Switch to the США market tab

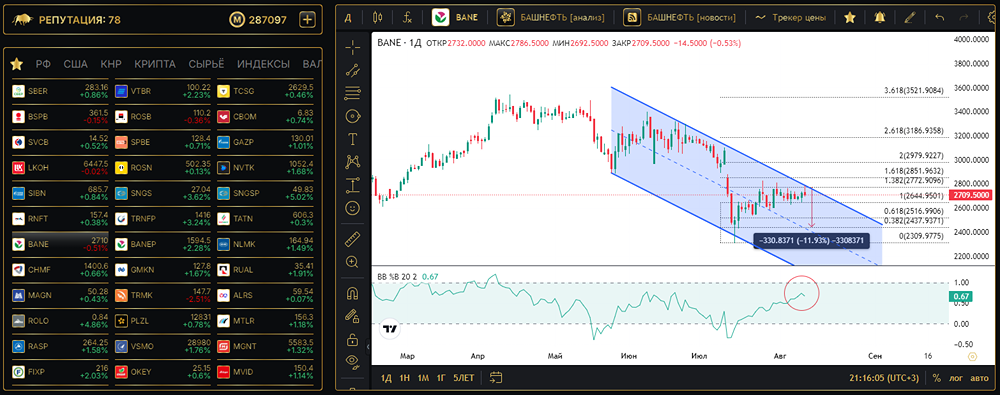point(76,64)
